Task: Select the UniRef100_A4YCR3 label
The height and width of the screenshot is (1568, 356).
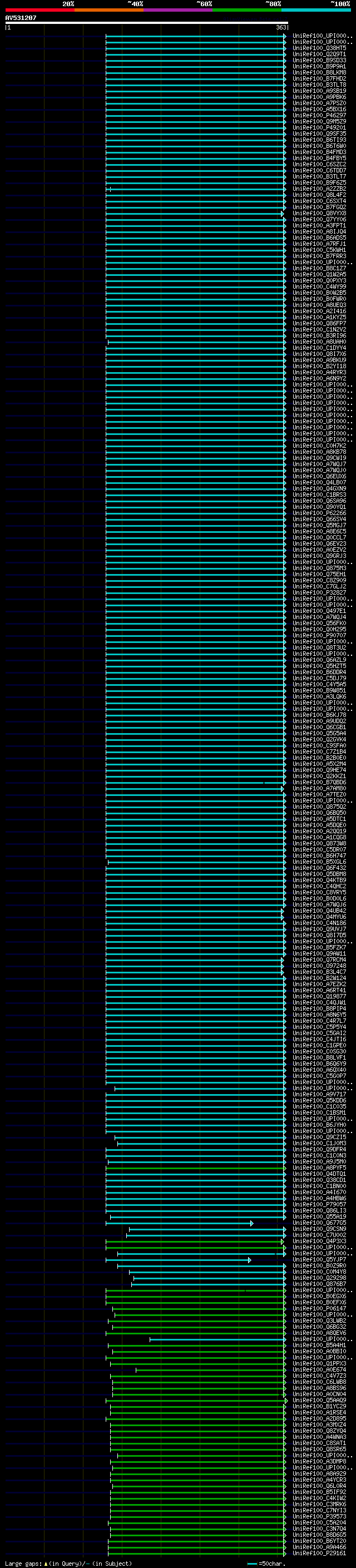Action: click(x=319, y=1480)
